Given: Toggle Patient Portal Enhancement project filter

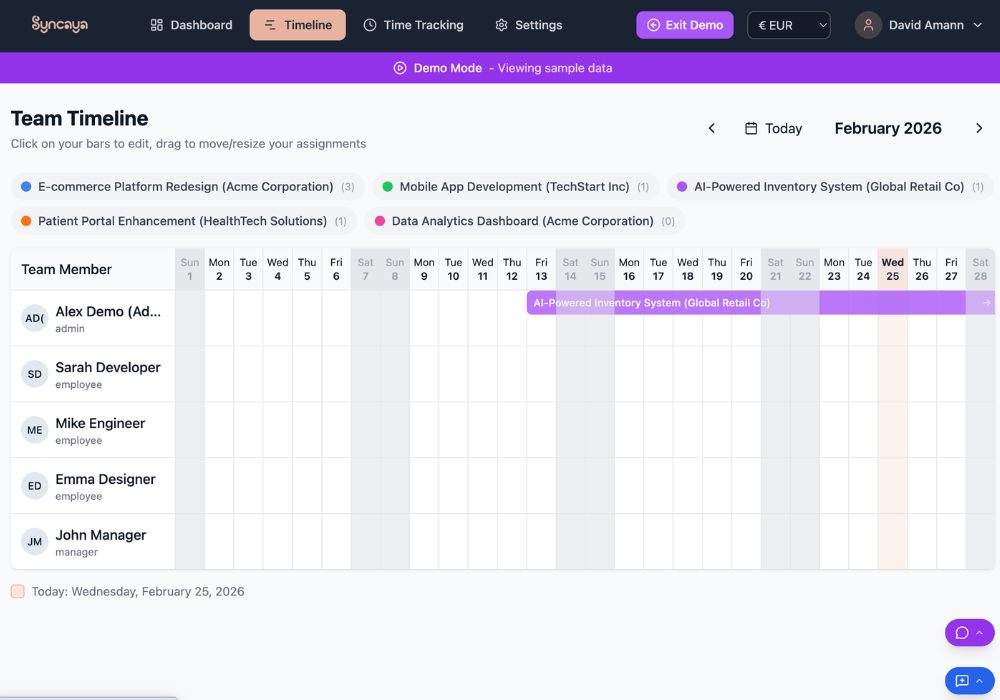Looking at the screenshot, I should pyautogui.click(x=183, y=221).
